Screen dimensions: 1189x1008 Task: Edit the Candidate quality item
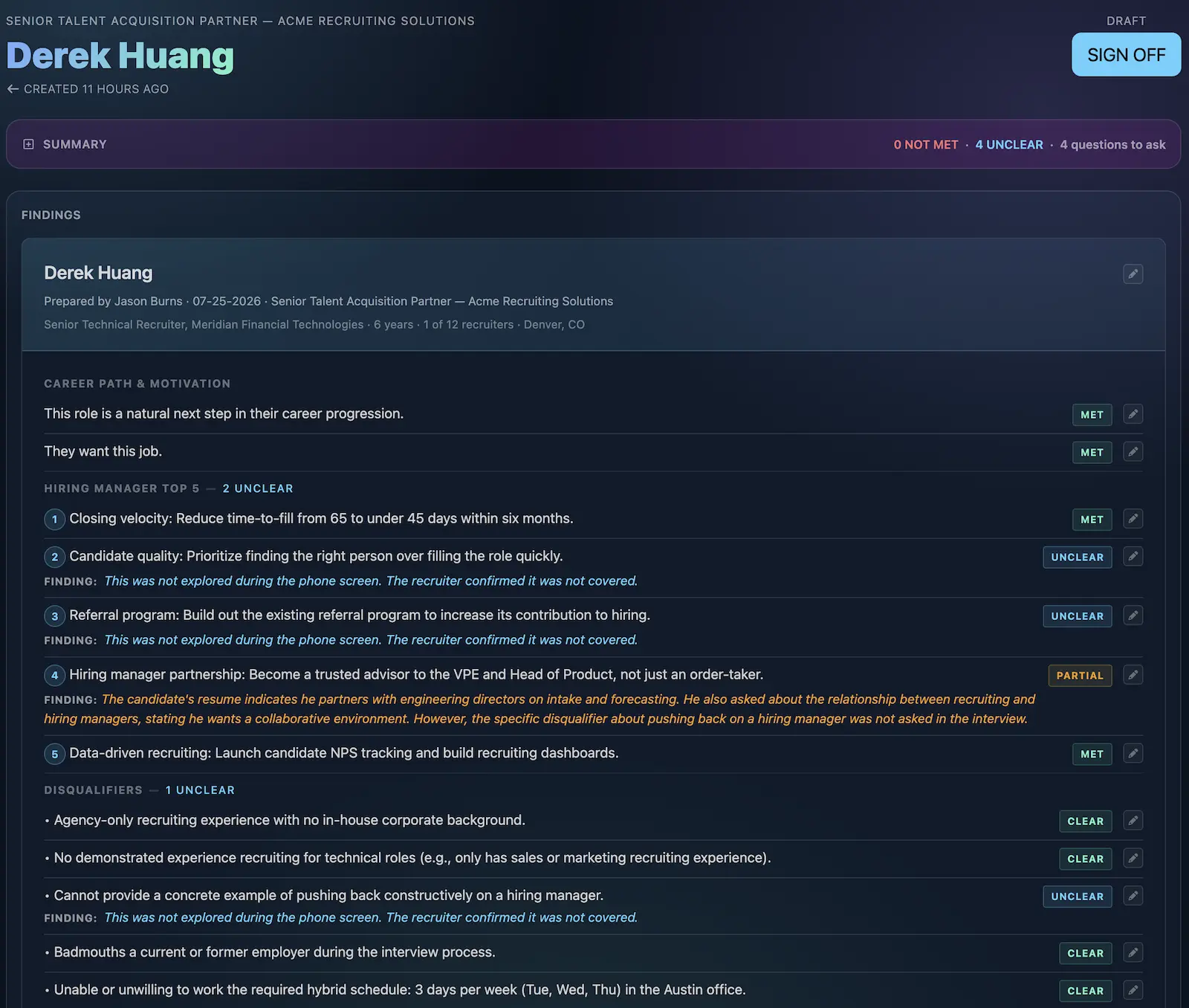click(1133, 556)
